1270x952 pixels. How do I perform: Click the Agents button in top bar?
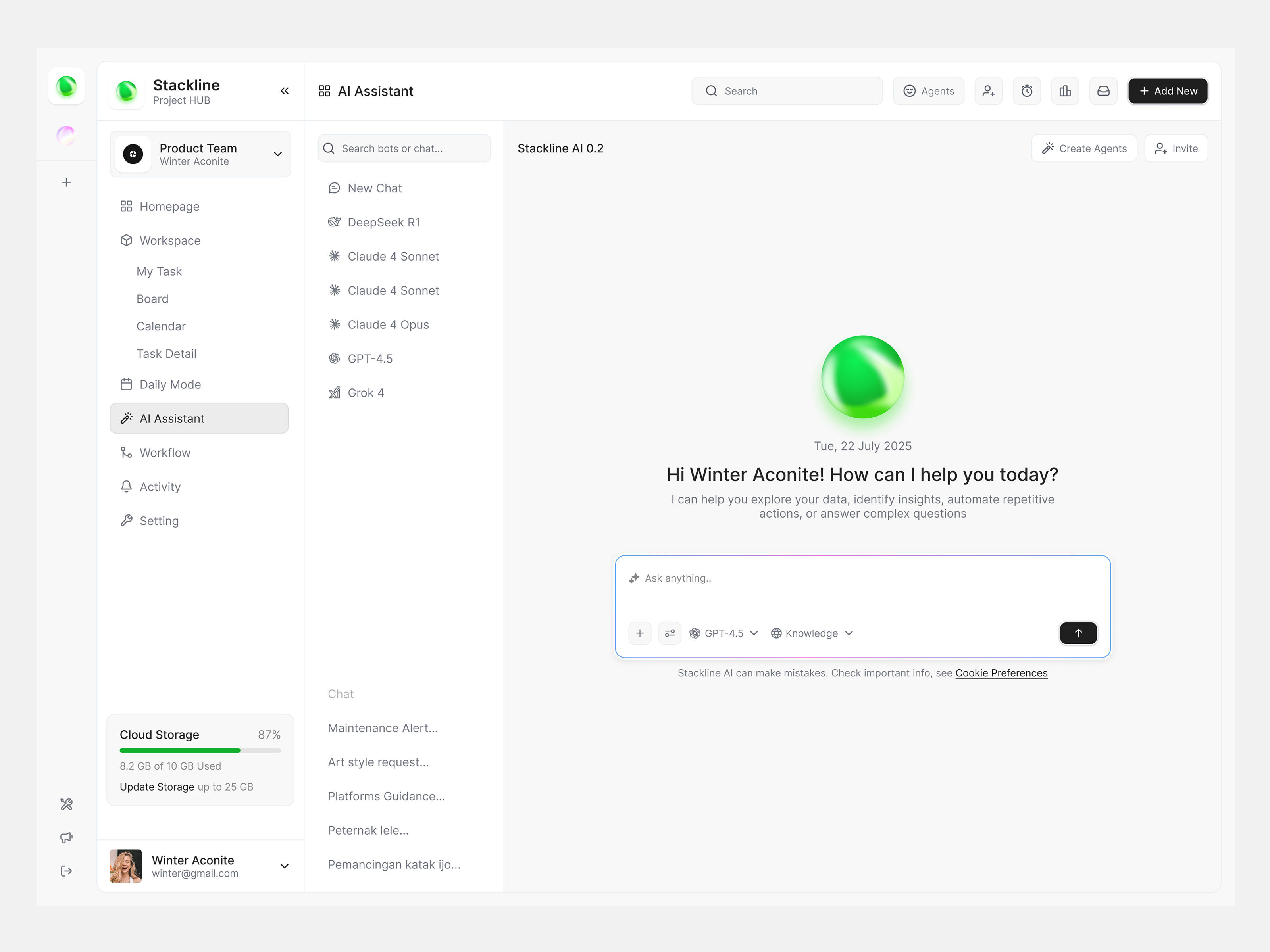tap(928, 91)
